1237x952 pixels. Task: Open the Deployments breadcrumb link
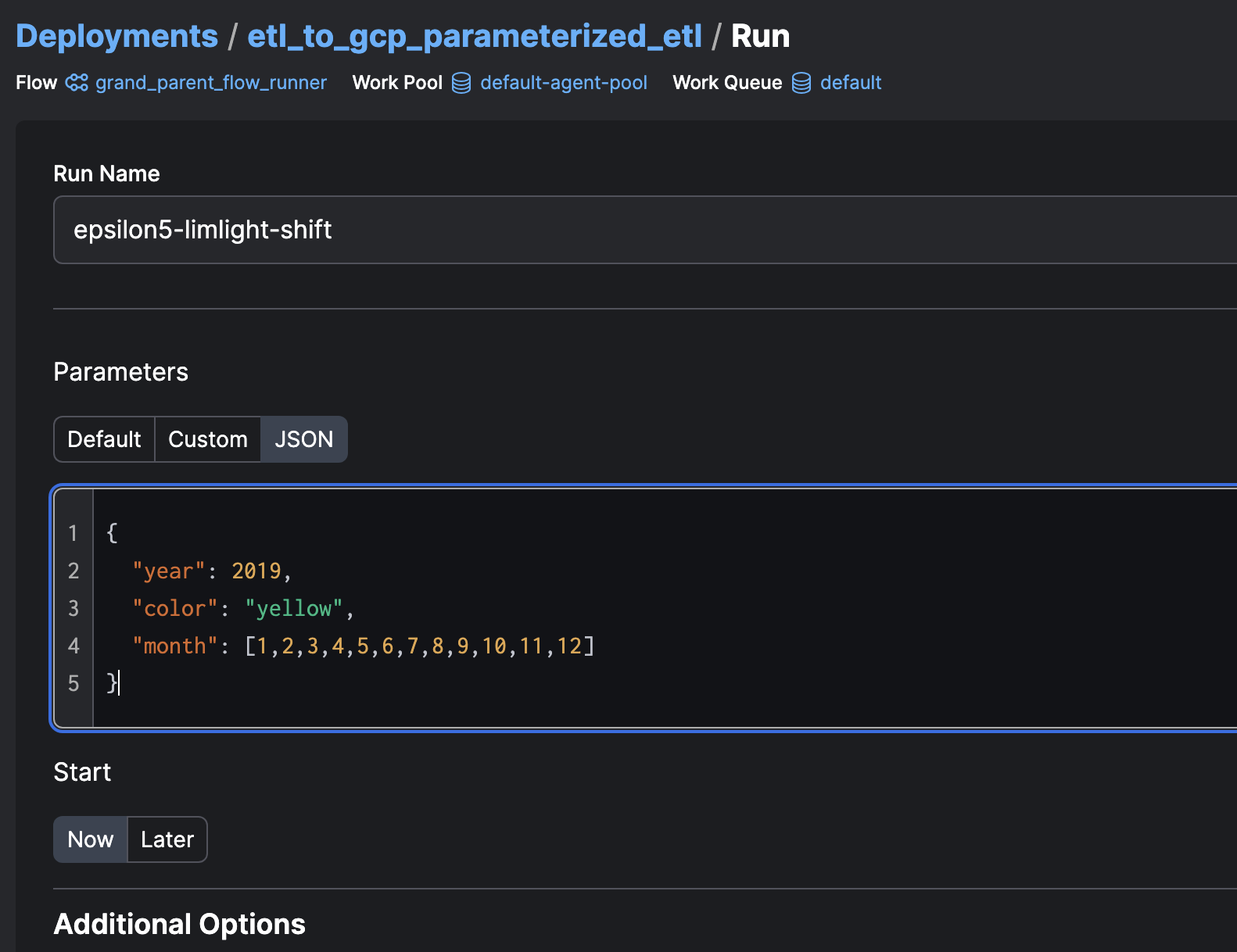[x=117, y=37]
